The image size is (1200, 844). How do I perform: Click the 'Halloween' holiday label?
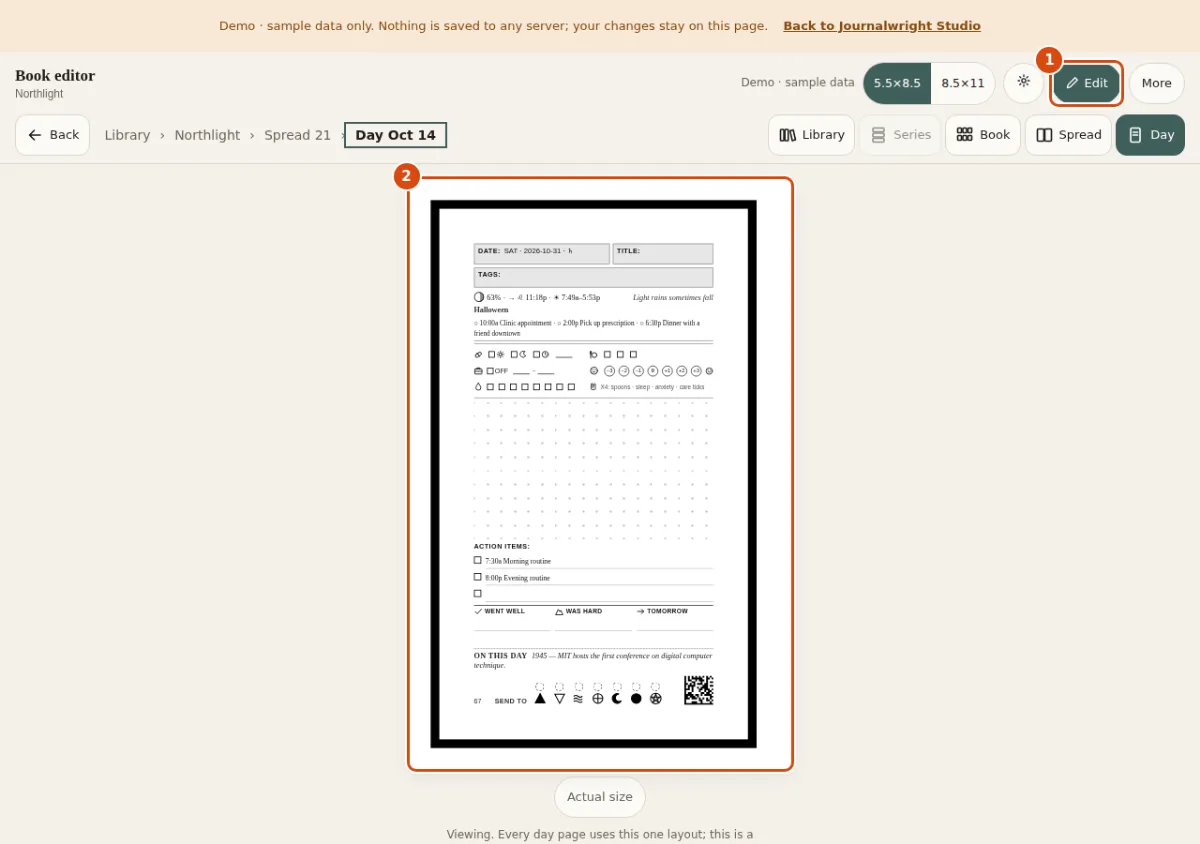491,310
